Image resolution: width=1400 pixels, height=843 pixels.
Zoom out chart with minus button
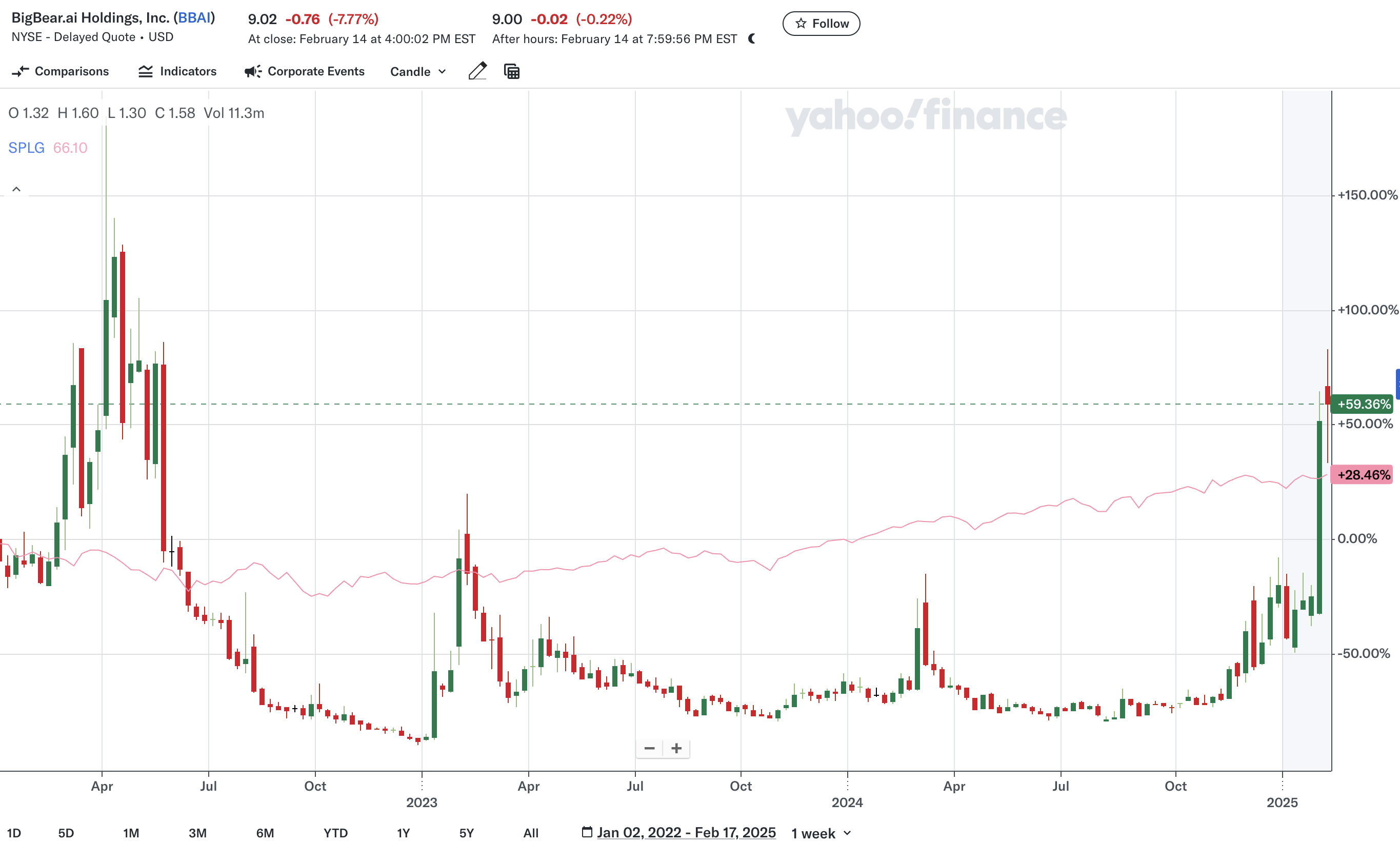[649, 748]
